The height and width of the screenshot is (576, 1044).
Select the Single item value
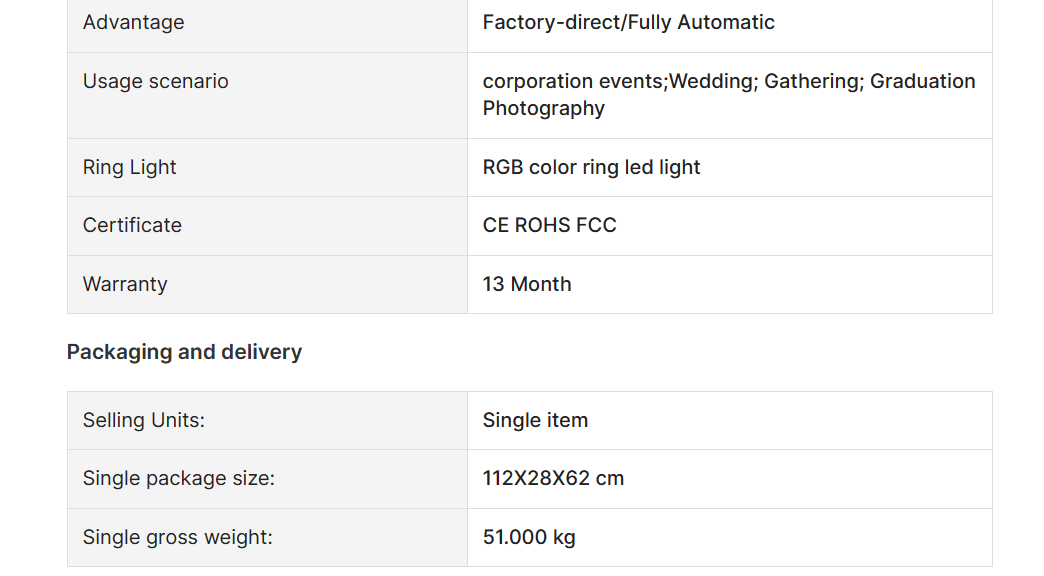(535, 420)
